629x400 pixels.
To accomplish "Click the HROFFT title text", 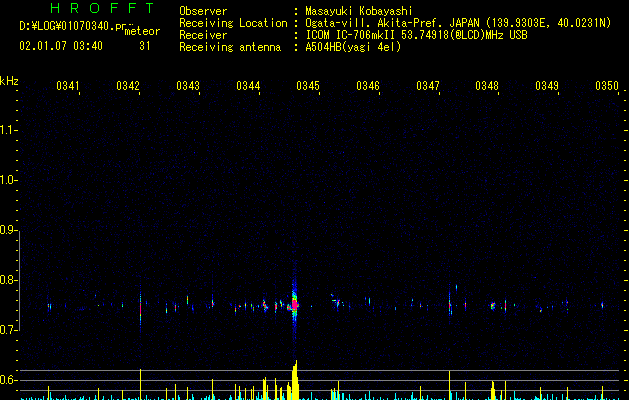I will click(103, 8).
